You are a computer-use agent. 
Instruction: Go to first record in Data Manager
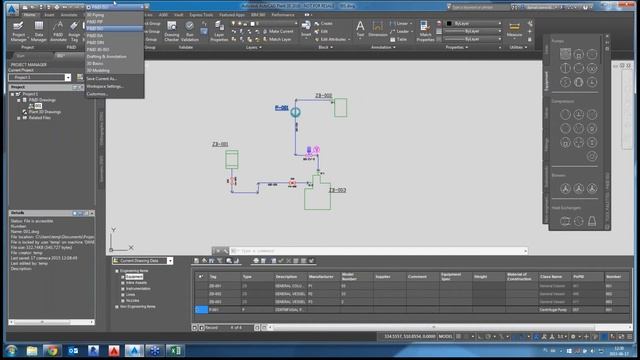pyautogui.click(x=195, y=327)
